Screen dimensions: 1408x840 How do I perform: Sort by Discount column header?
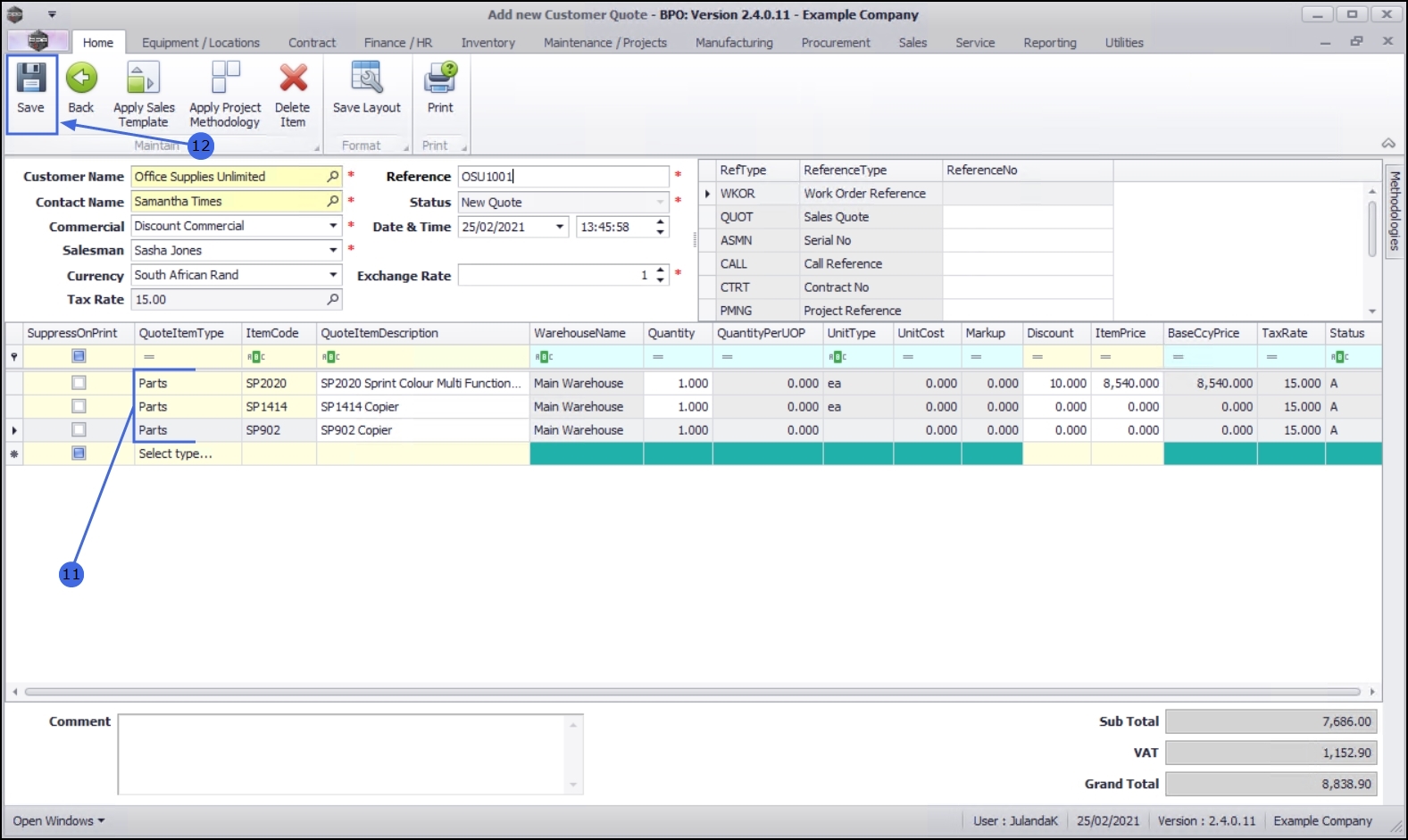[x=1056, y=333]
